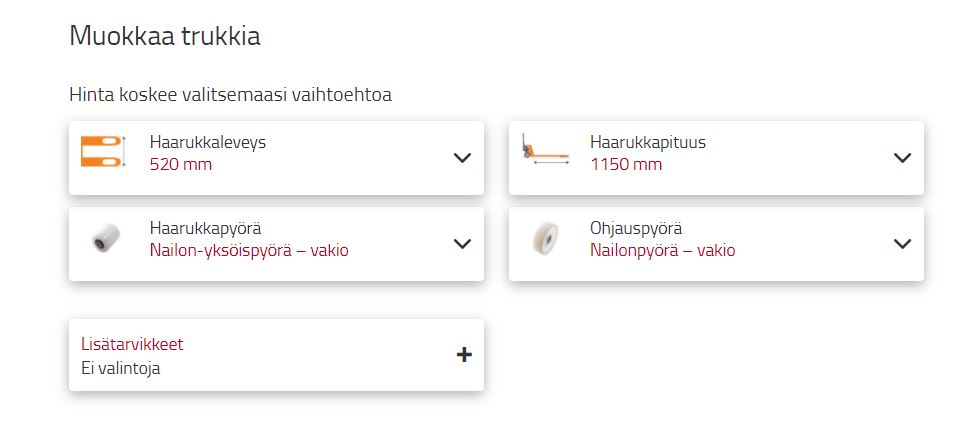The image size is (979, 421).
Task: Open the Ohjauspyörä dropdown chevron
Action: pos(902,243)
